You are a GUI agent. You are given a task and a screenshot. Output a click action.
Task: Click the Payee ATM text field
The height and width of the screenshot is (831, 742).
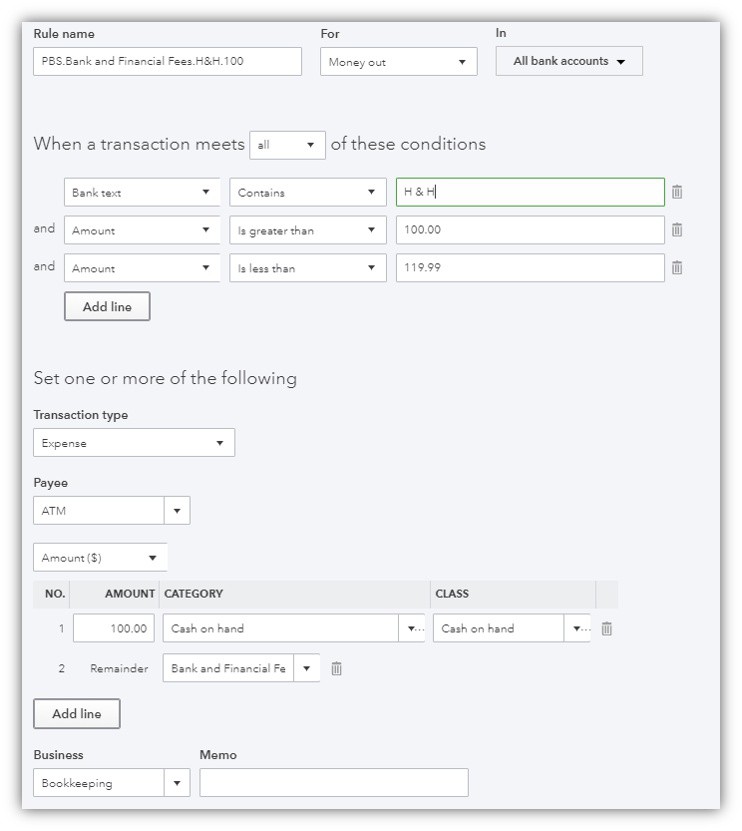point(99,510)
